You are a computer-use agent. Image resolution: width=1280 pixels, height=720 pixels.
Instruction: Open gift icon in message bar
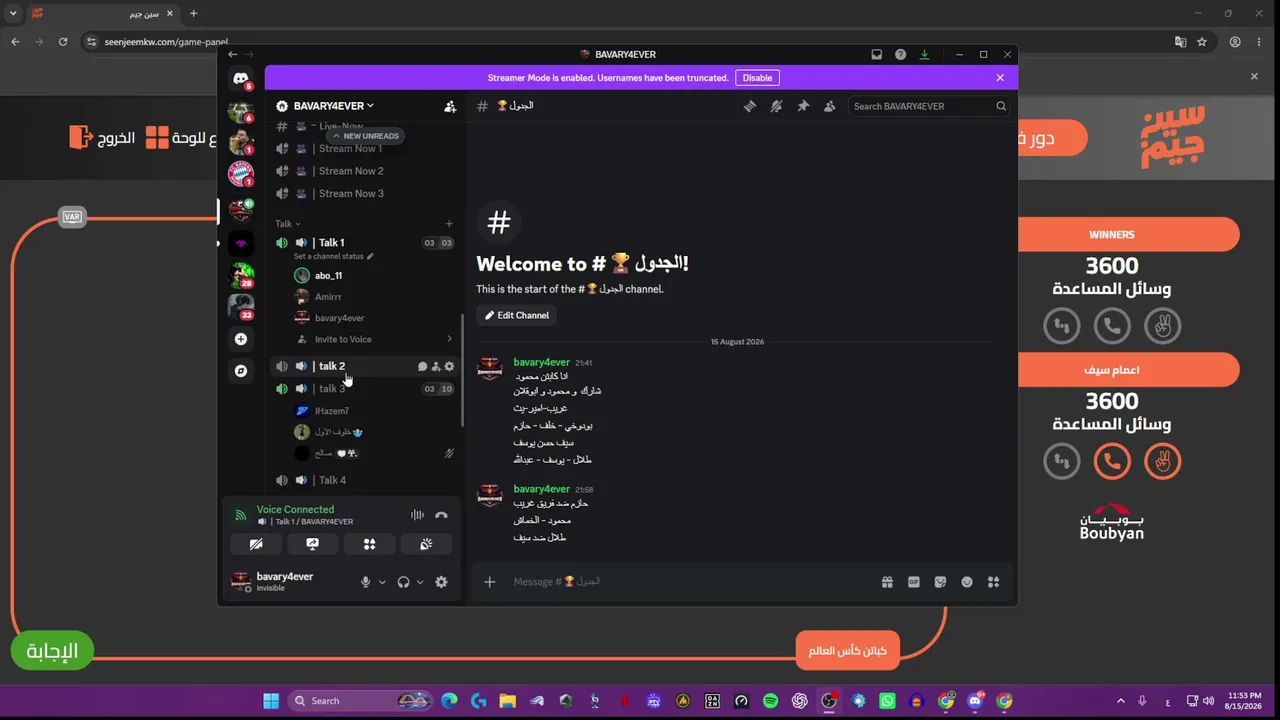coord(887,582)
